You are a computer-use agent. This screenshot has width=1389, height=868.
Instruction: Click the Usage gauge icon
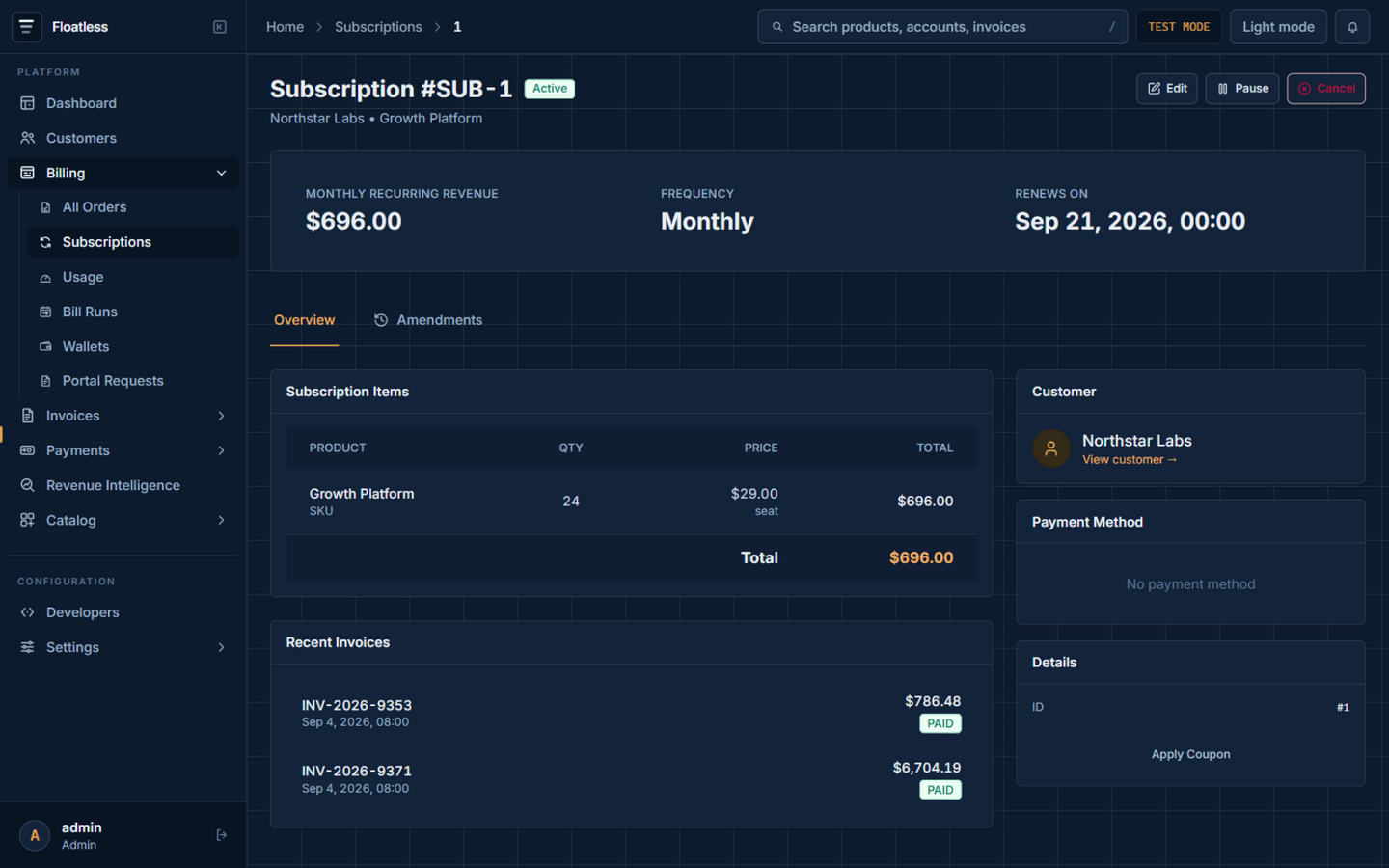tap(45, 277)
